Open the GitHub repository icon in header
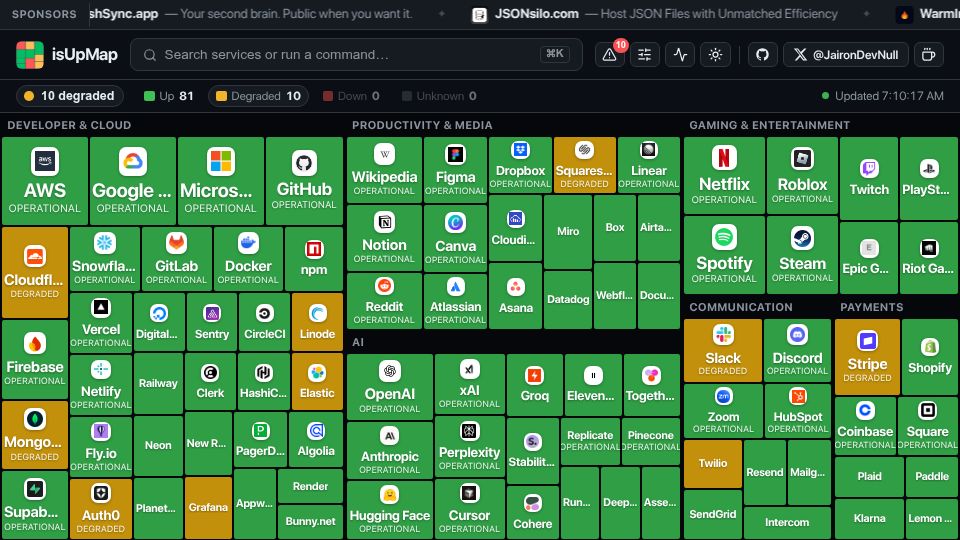Screen dimensions: 960x540 pos(762,55)
